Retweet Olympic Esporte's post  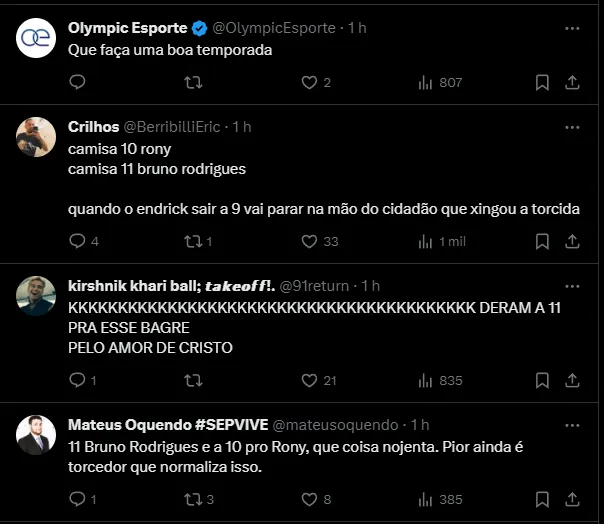[193, 82]
